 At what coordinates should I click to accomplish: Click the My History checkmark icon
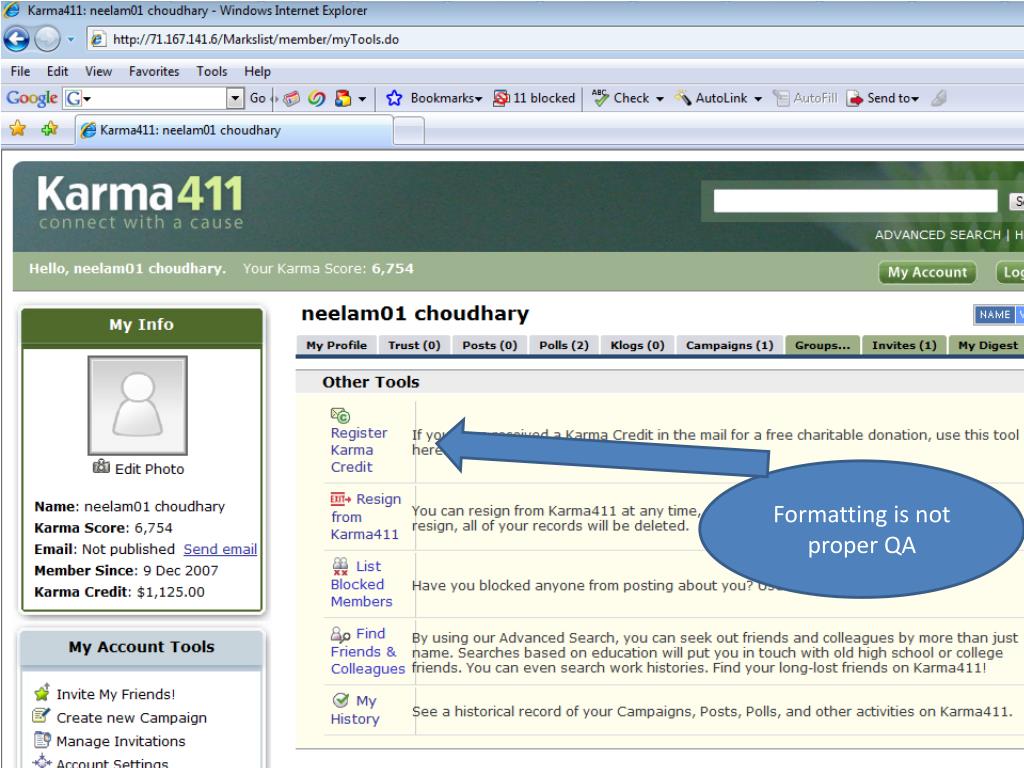point(341,700)
